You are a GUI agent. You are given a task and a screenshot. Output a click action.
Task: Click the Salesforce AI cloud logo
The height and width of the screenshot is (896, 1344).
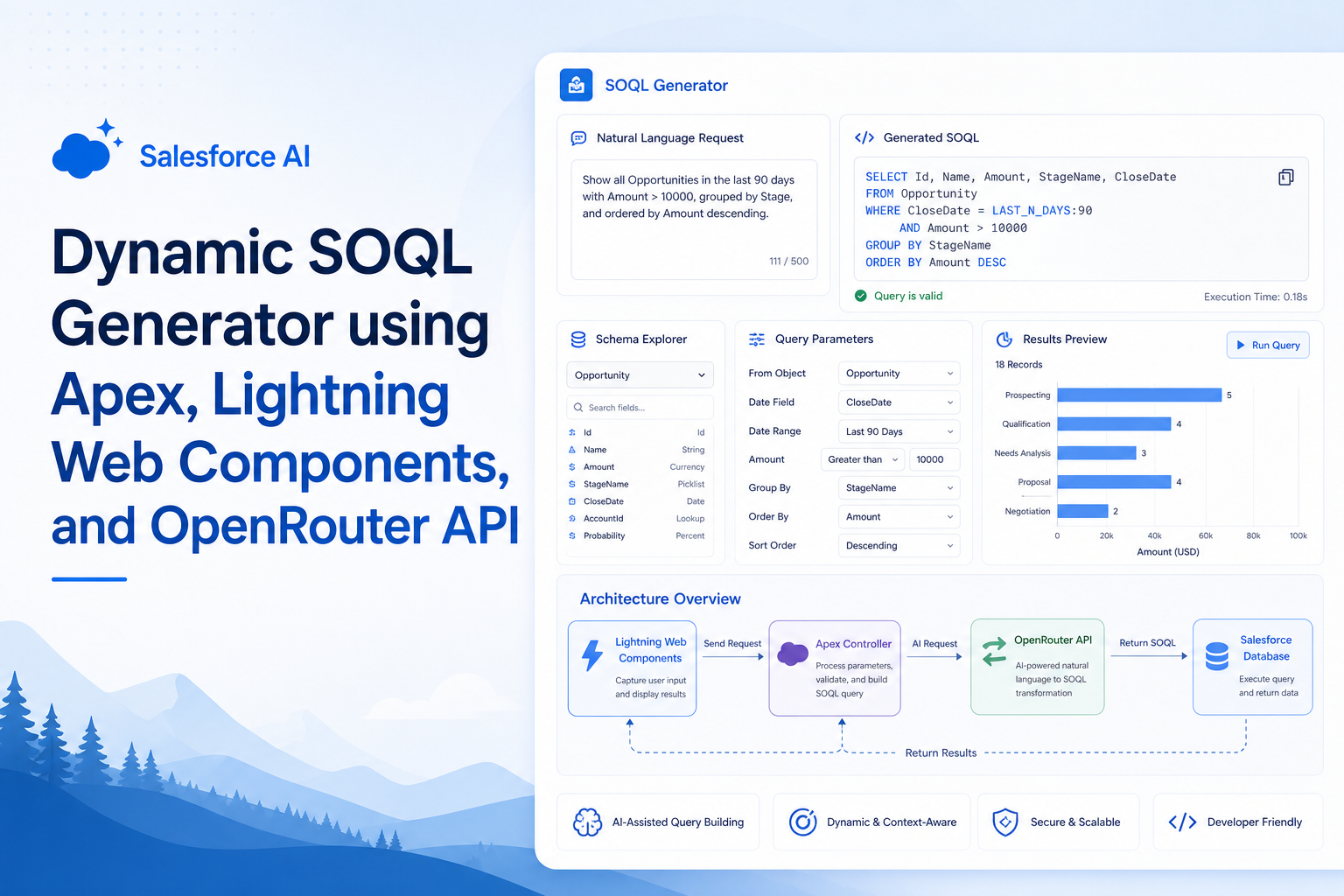click(x=87, y=150)
